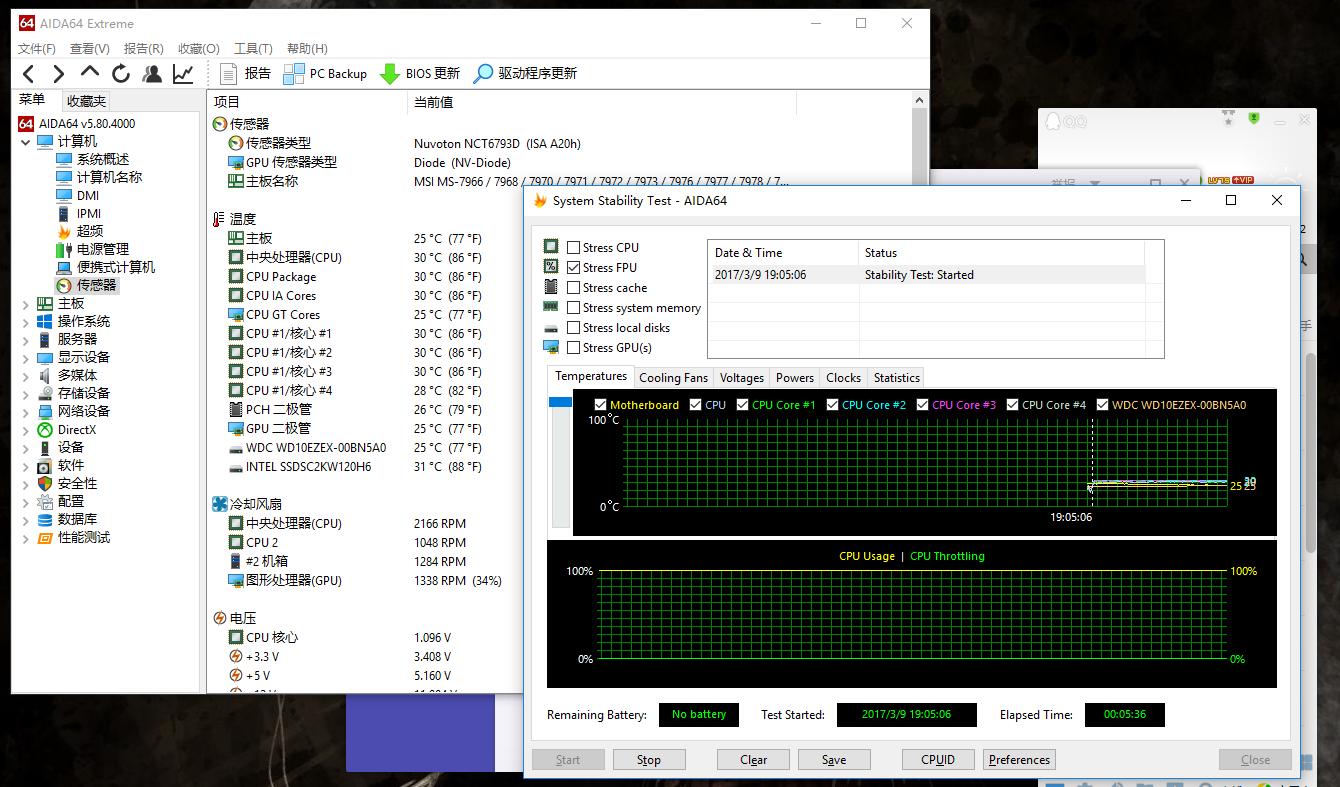Open the CPUID button
The width and height of the screenshot is (1340, 787).
[938, 760]
